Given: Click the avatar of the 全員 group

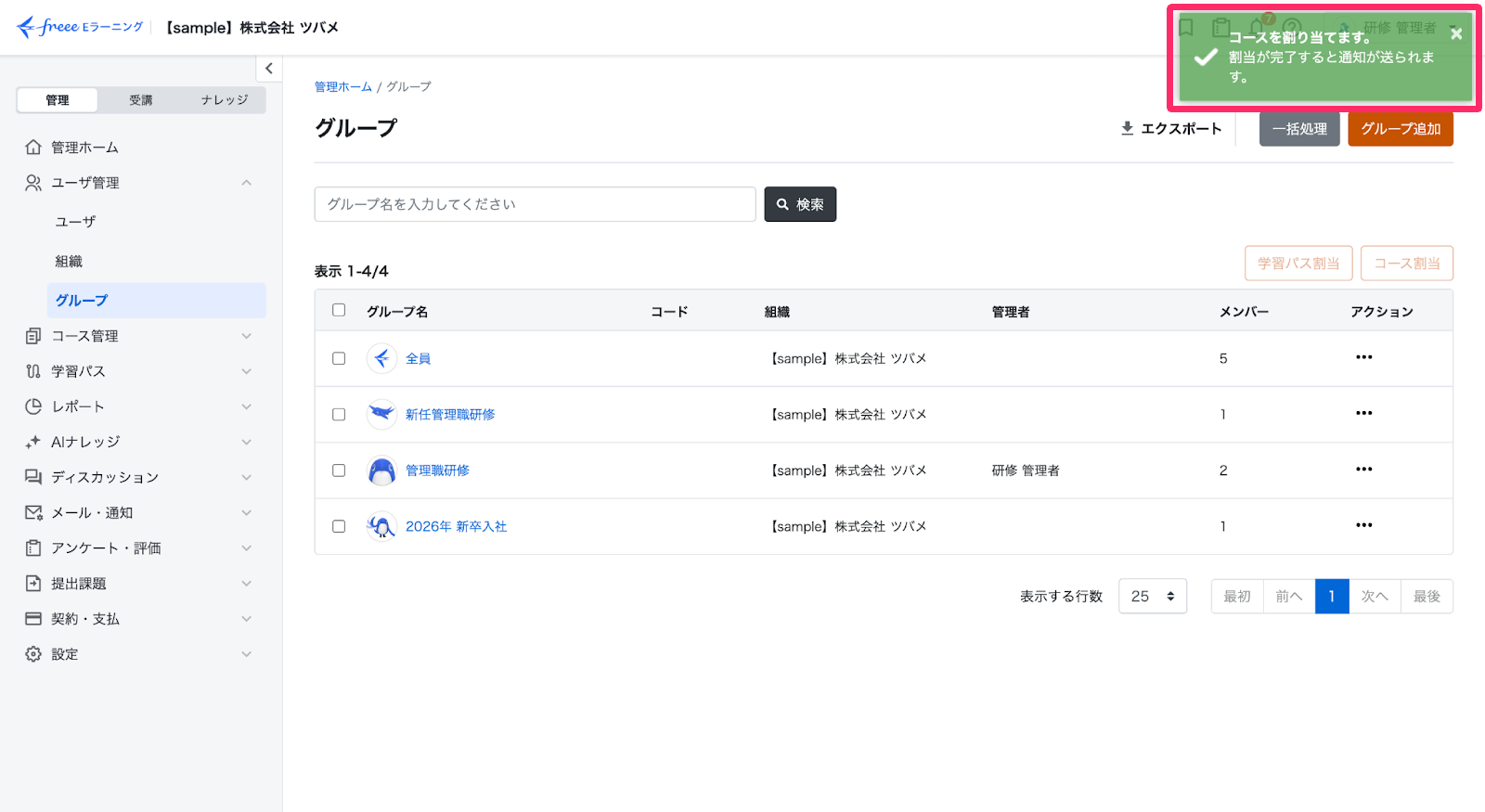Looking at the screenshot, I should coord(381,358).
